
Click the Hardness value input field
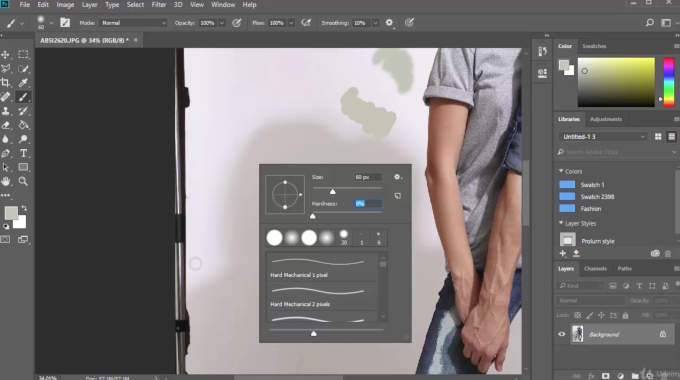[369, 203]
